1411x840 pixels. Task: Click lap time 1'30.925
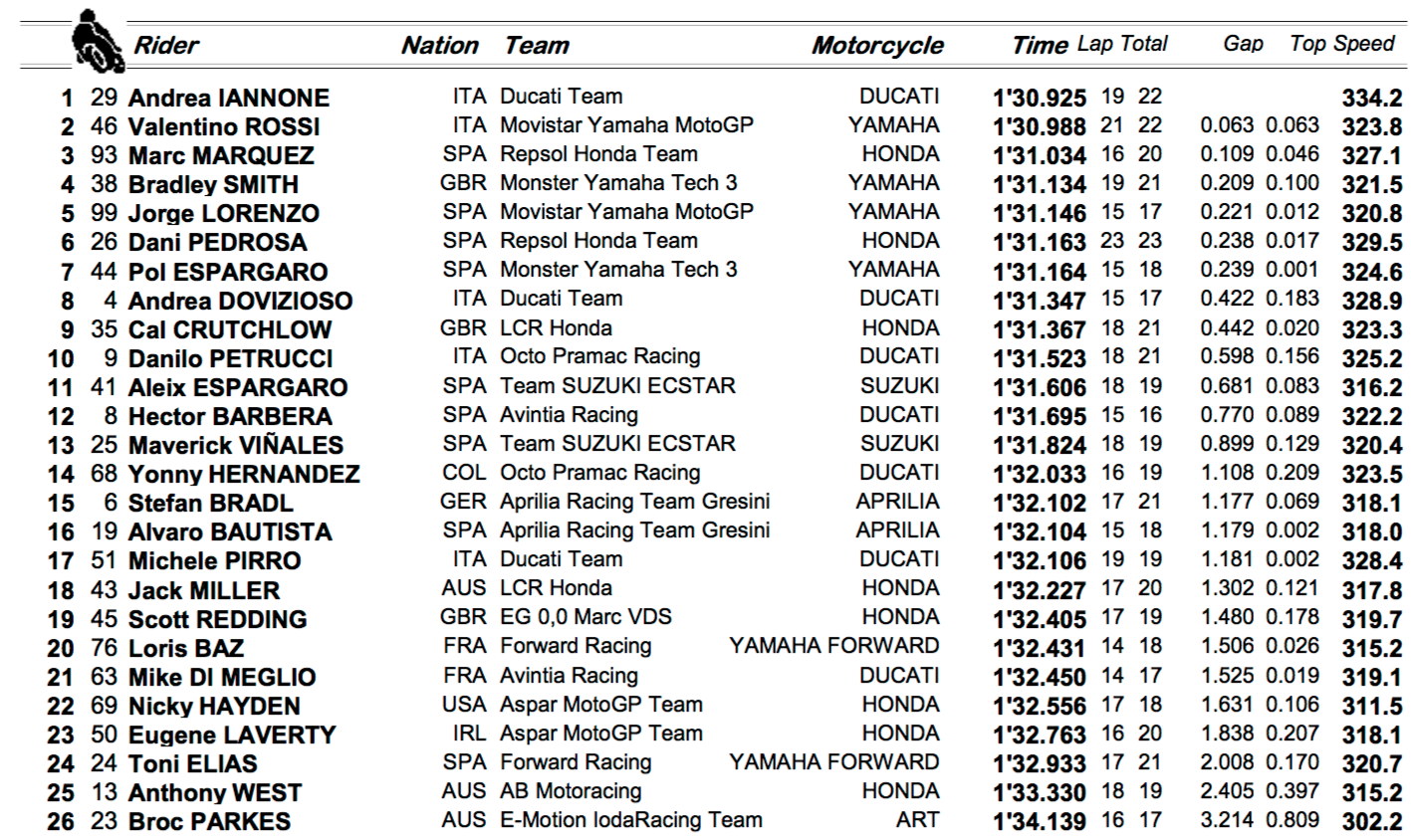pyautogui.click(x=1040, y=98)
